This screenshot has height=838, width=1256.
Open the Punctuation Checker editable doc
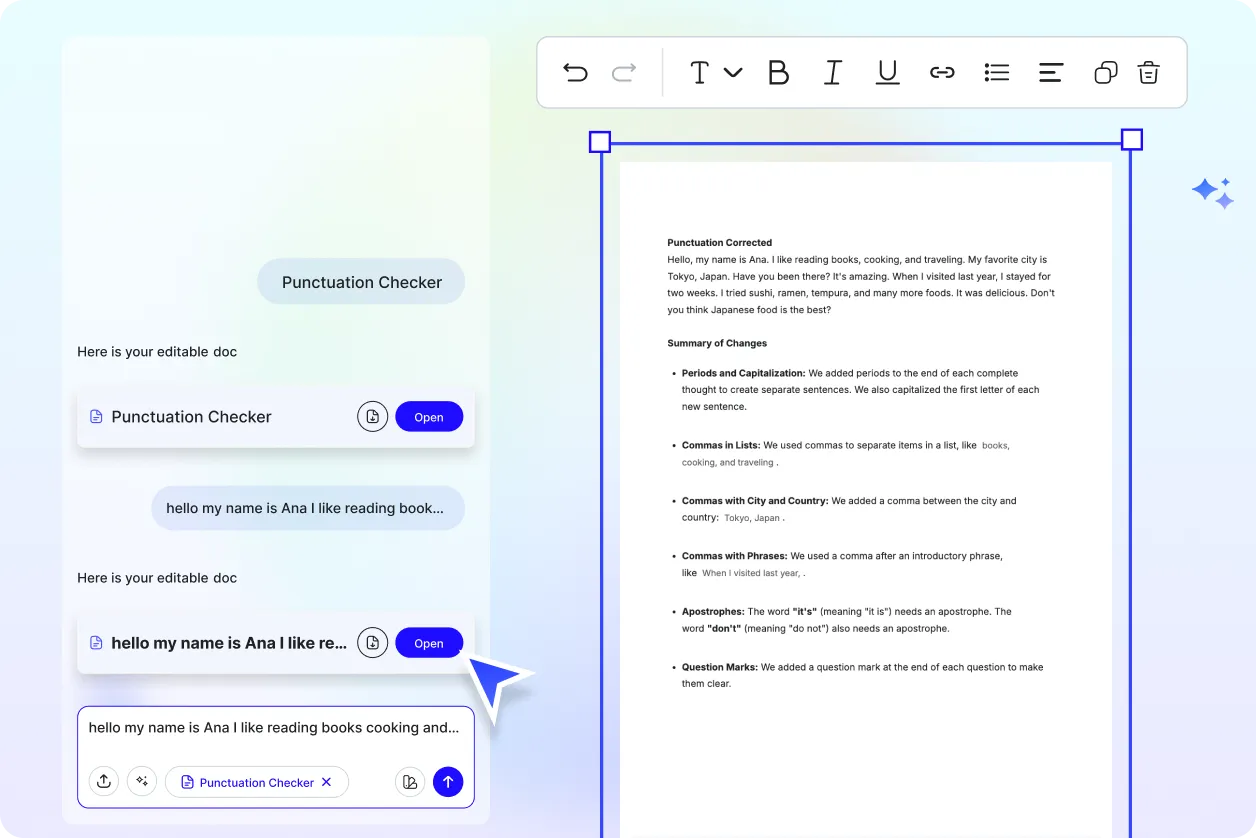click(429, 416)
